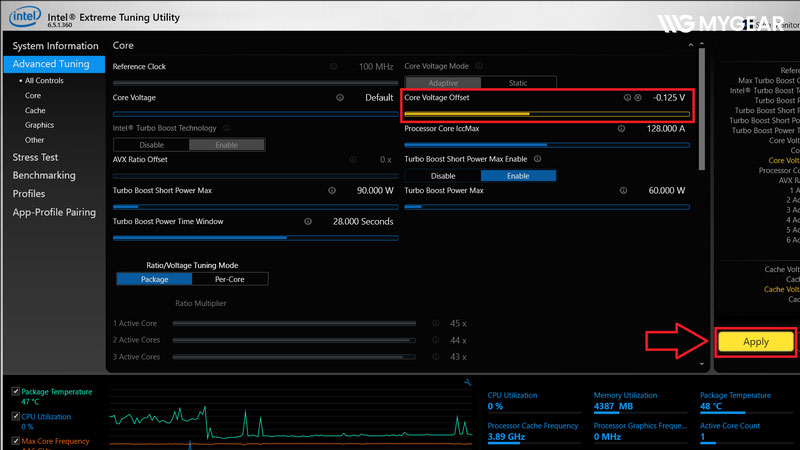Go to Benchmarking section
The image size is (800, 450).
[44, 175]
